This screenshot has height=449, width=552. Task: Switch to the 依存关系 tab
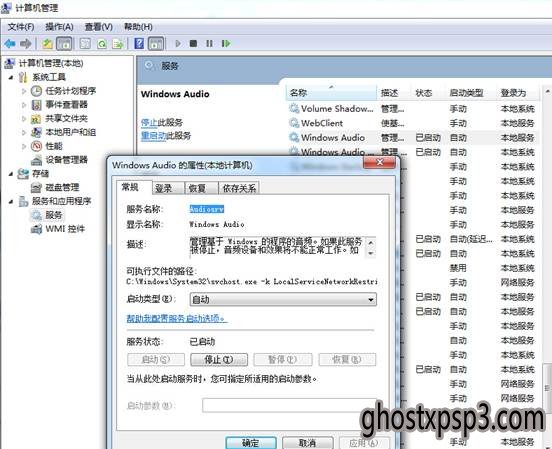(239, 188)
